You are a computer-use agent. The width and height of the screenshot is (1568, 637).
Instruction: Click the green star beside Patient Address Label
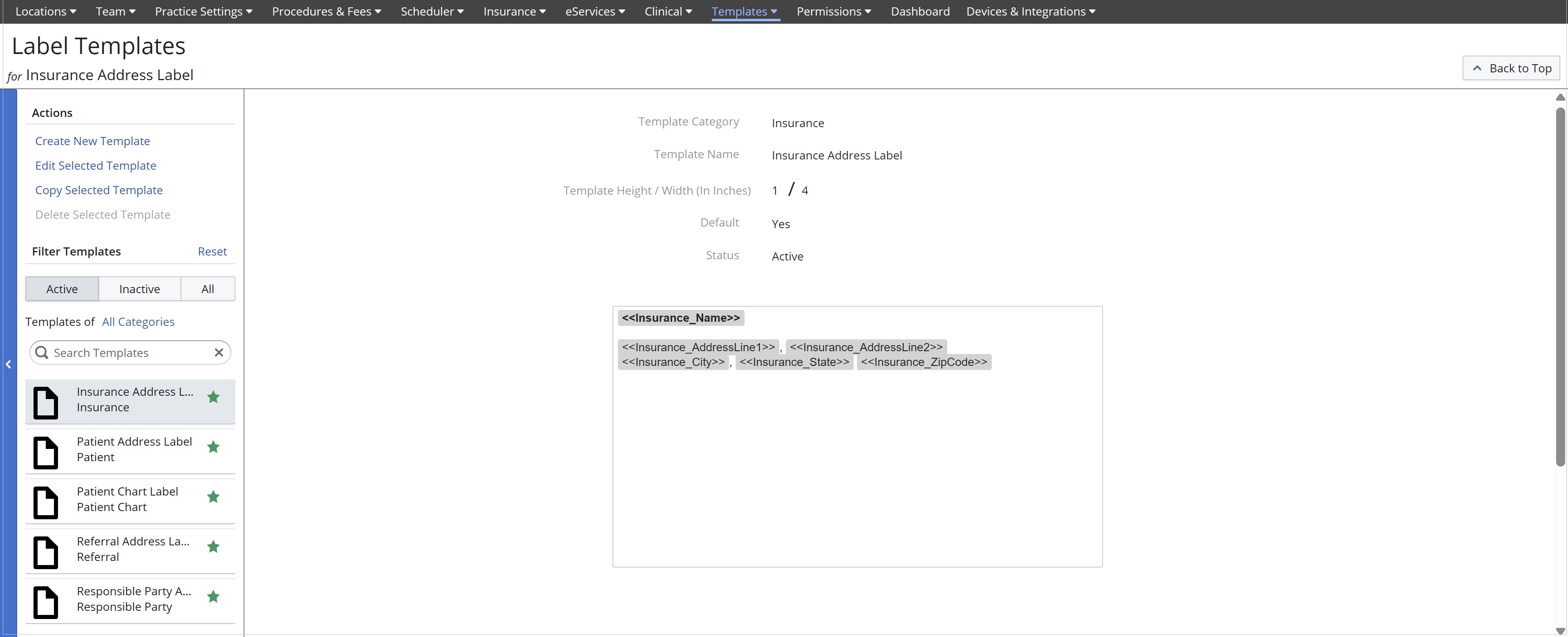pyautogui.click(x=213, y=447)
